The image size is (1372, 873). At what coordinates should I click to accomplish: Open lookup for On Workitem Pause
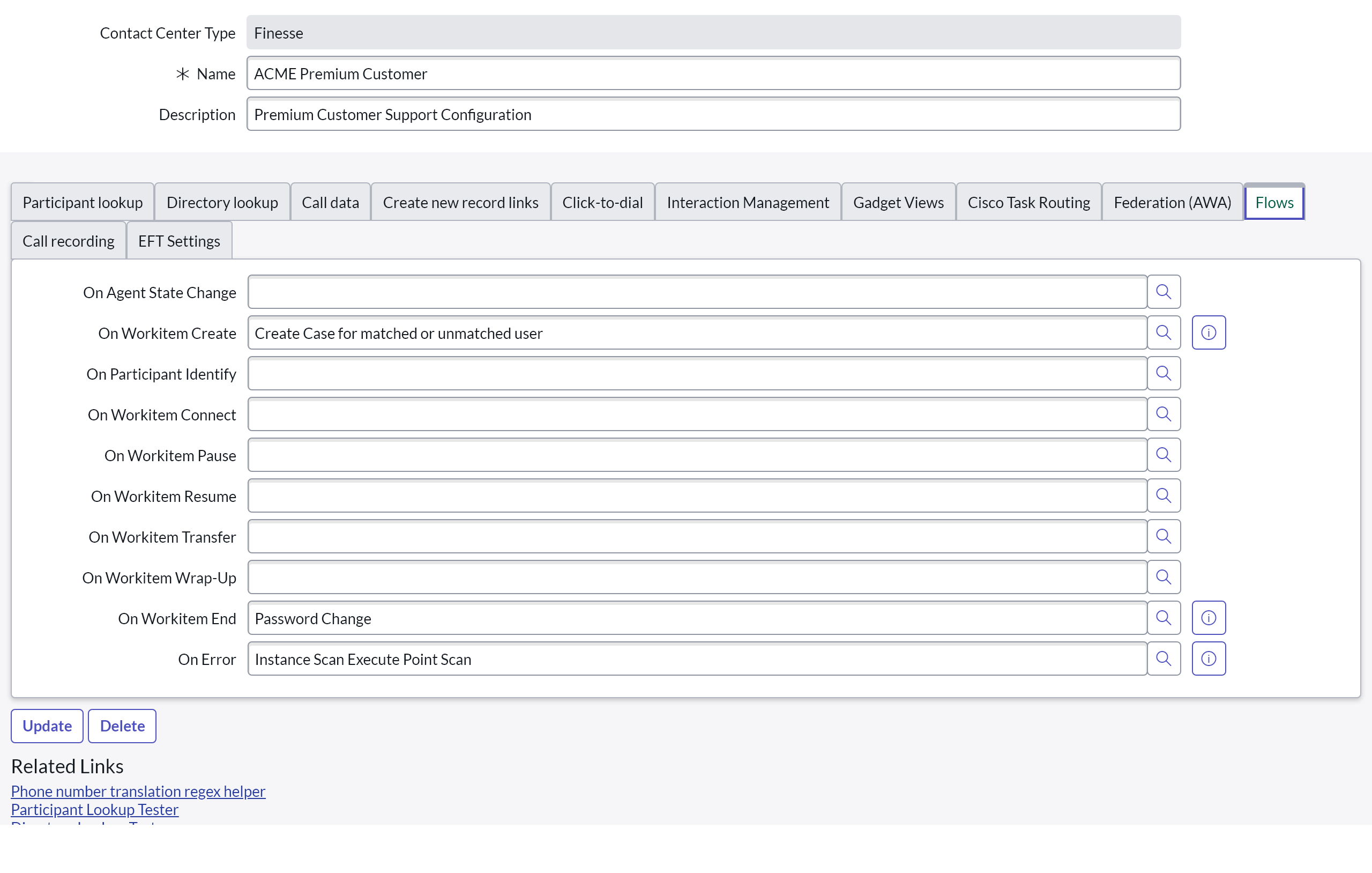tap(1163, 455)
